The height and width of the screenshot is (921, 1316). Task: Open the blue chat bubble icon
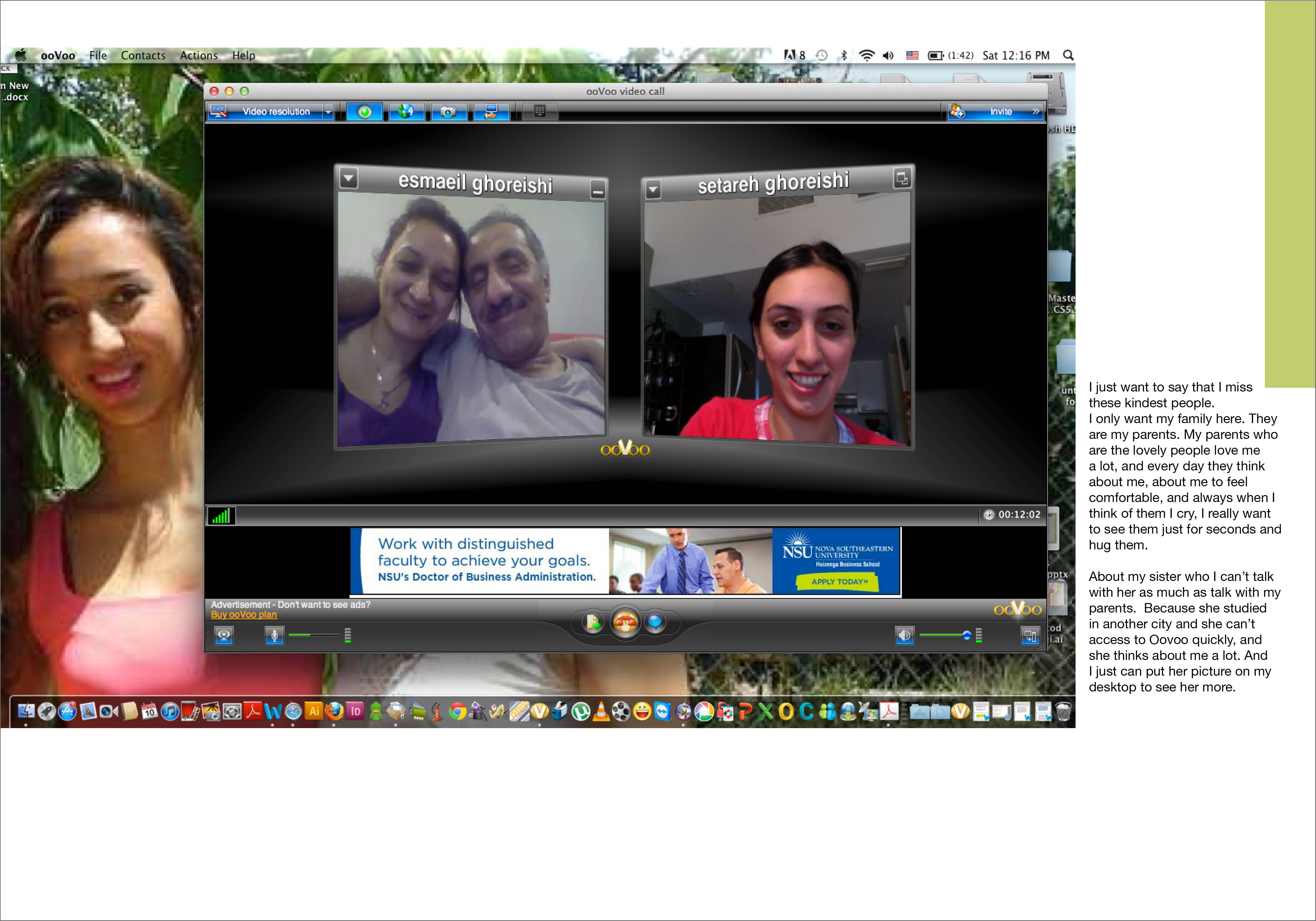point(655,622)
